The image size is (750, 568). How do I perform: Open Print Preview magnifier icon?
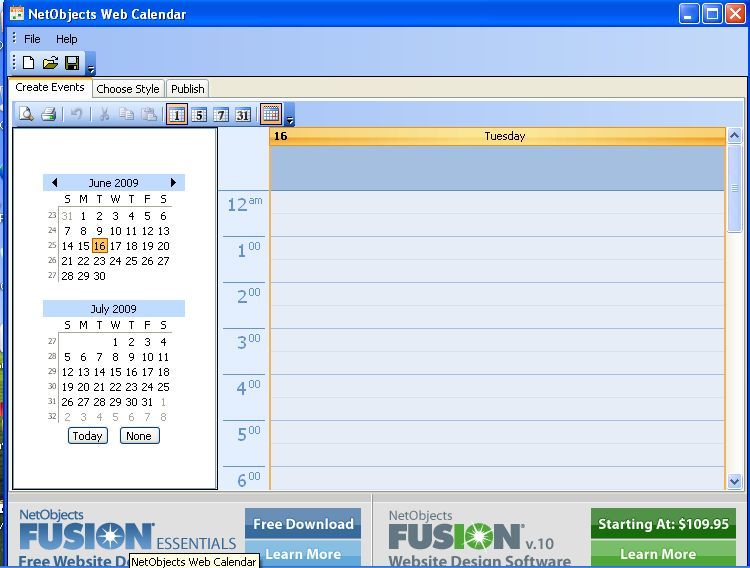(26, 114)
